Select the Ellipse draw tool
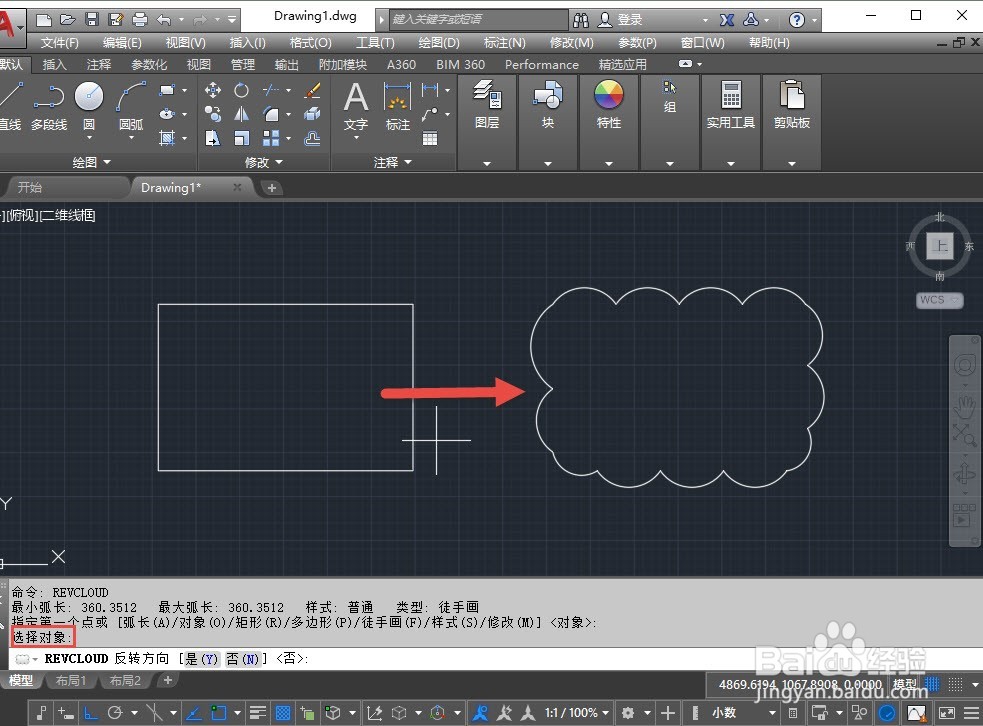 (x=167, y=114)
